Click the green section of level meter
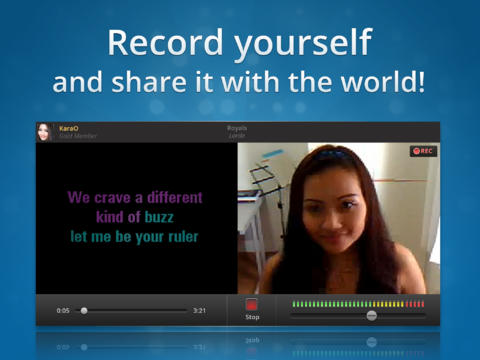This screenshot has height=360, width=480. pyautogui.click(x=332, y=304)
